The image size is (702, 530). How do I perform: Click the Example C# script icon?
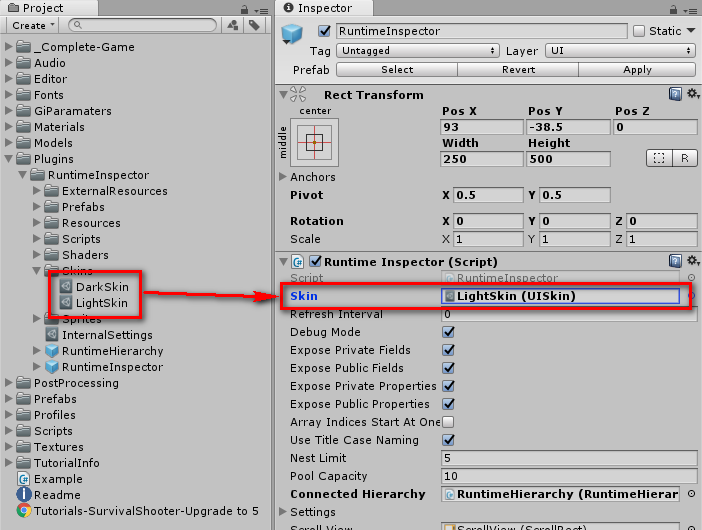coord(24,479)
